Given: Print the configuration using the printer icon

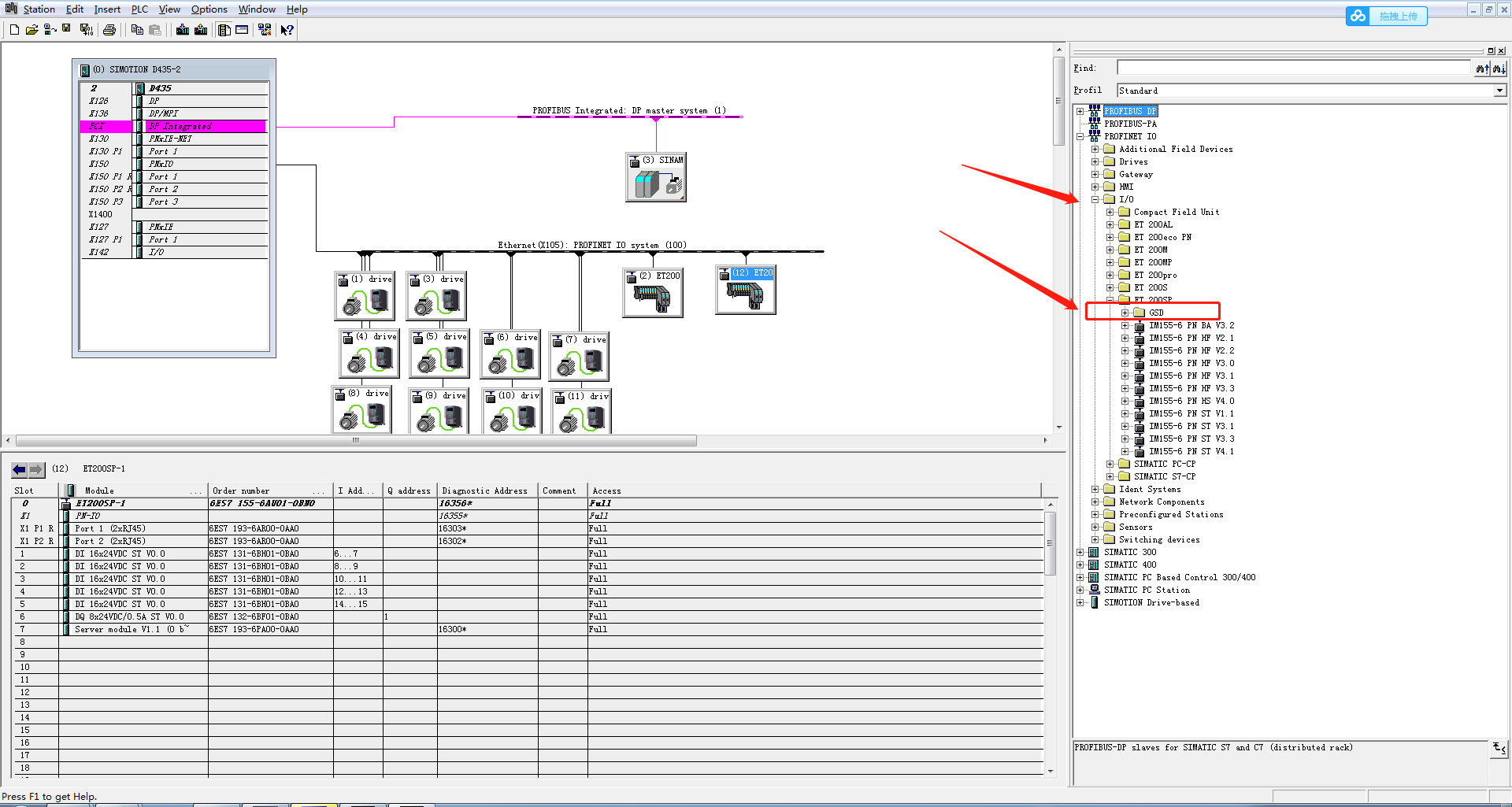Looking at the screenshot, I should pos(109,30).
